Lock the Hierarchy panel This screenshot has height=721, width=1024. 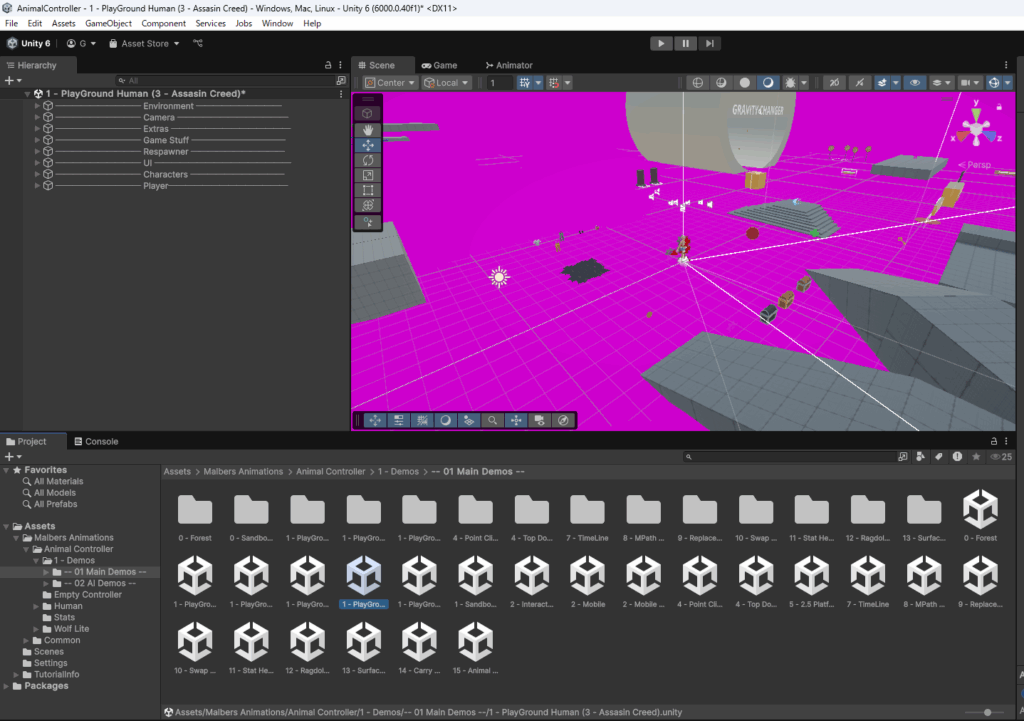click(328, 65)
